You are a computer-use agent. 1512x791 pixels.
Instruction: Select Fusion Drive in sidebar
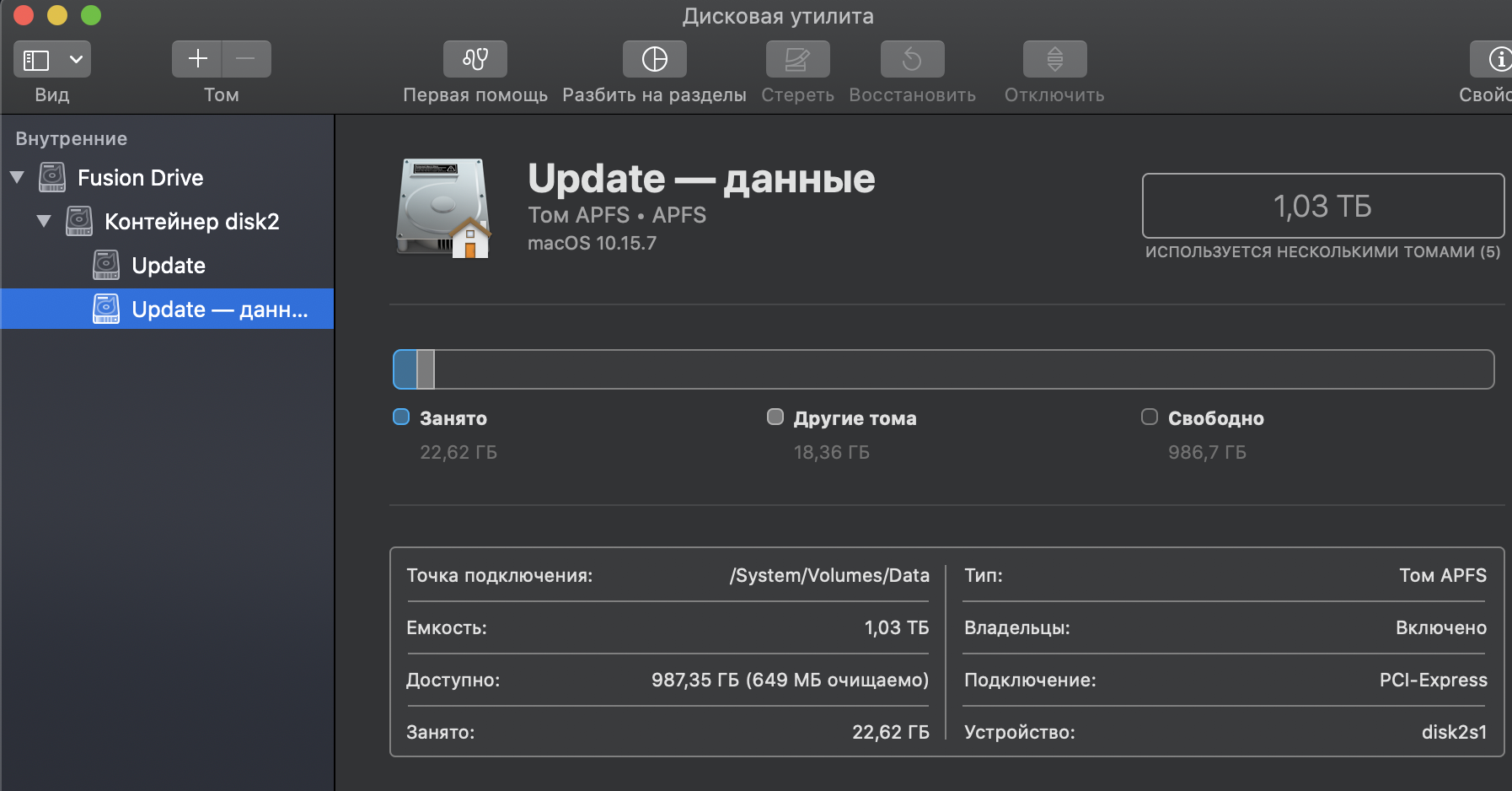tap(140, 178)
